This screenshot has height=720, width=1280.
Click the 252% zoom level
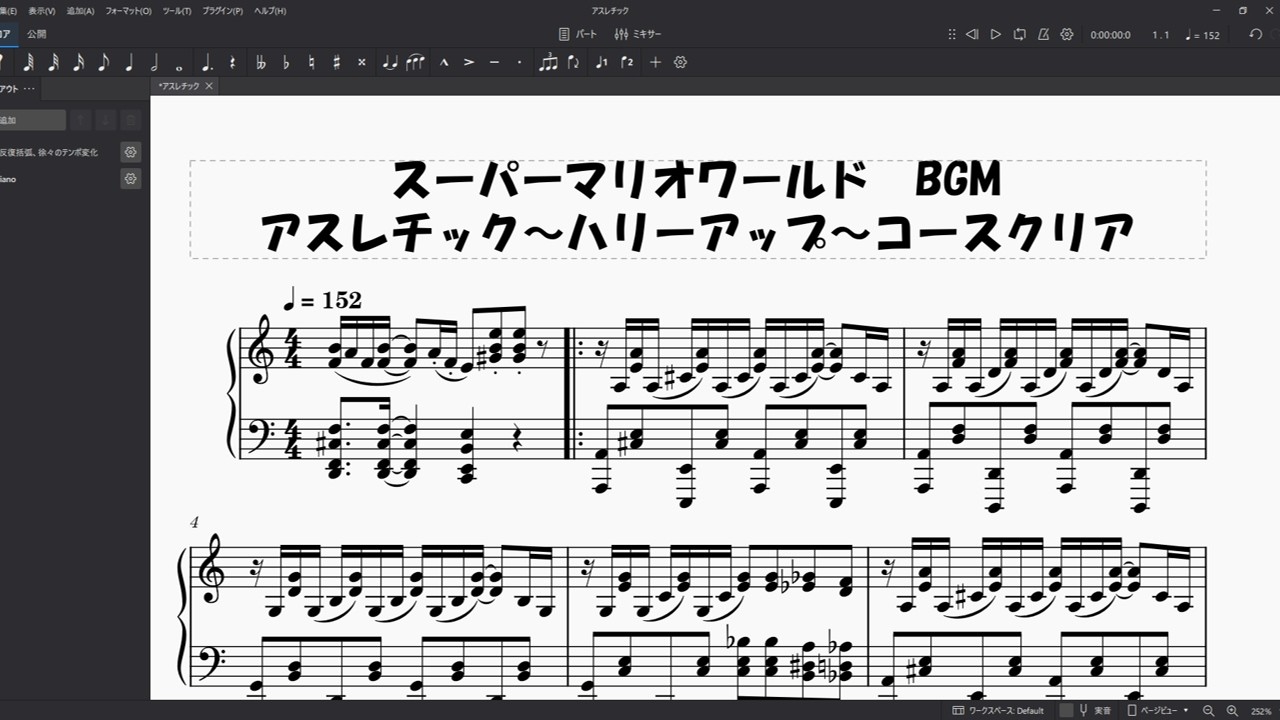(1260, 710)
